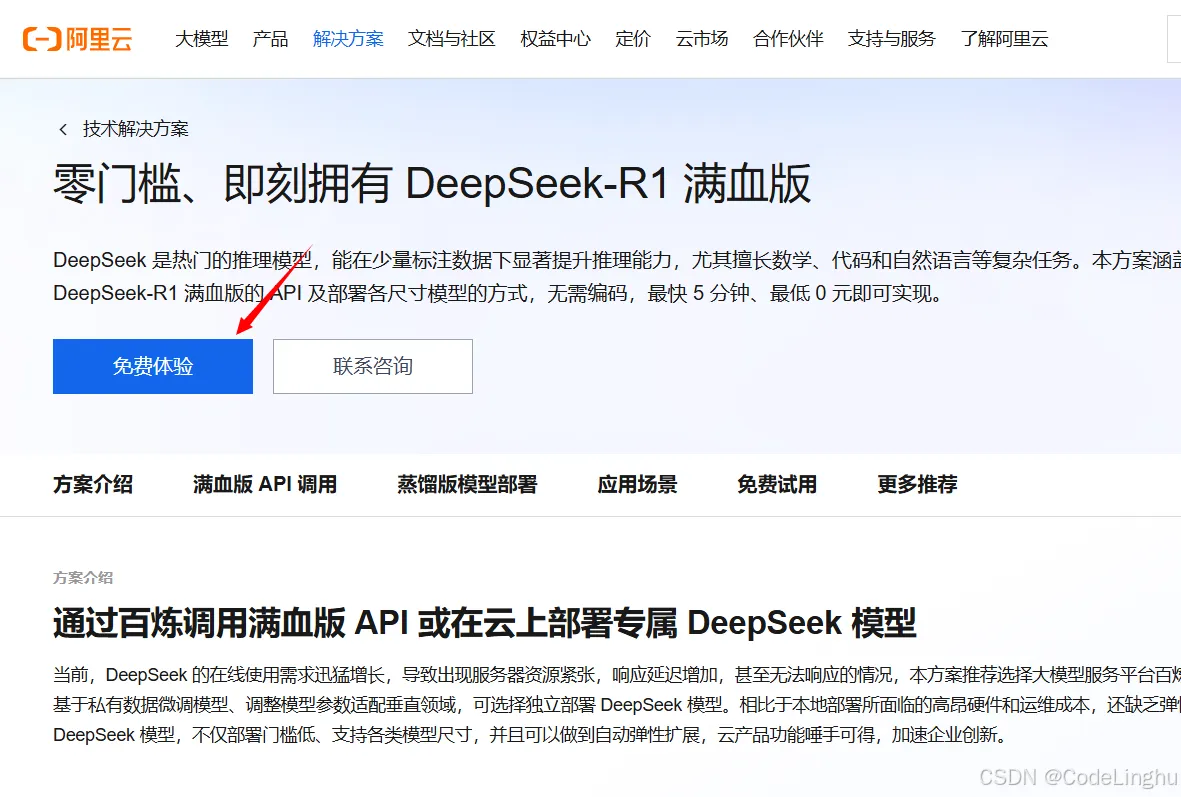Return to 技术解决方案 via breadcrumb link
The width and height of the screenshot is (1181, 797).
tap(136, 130)
